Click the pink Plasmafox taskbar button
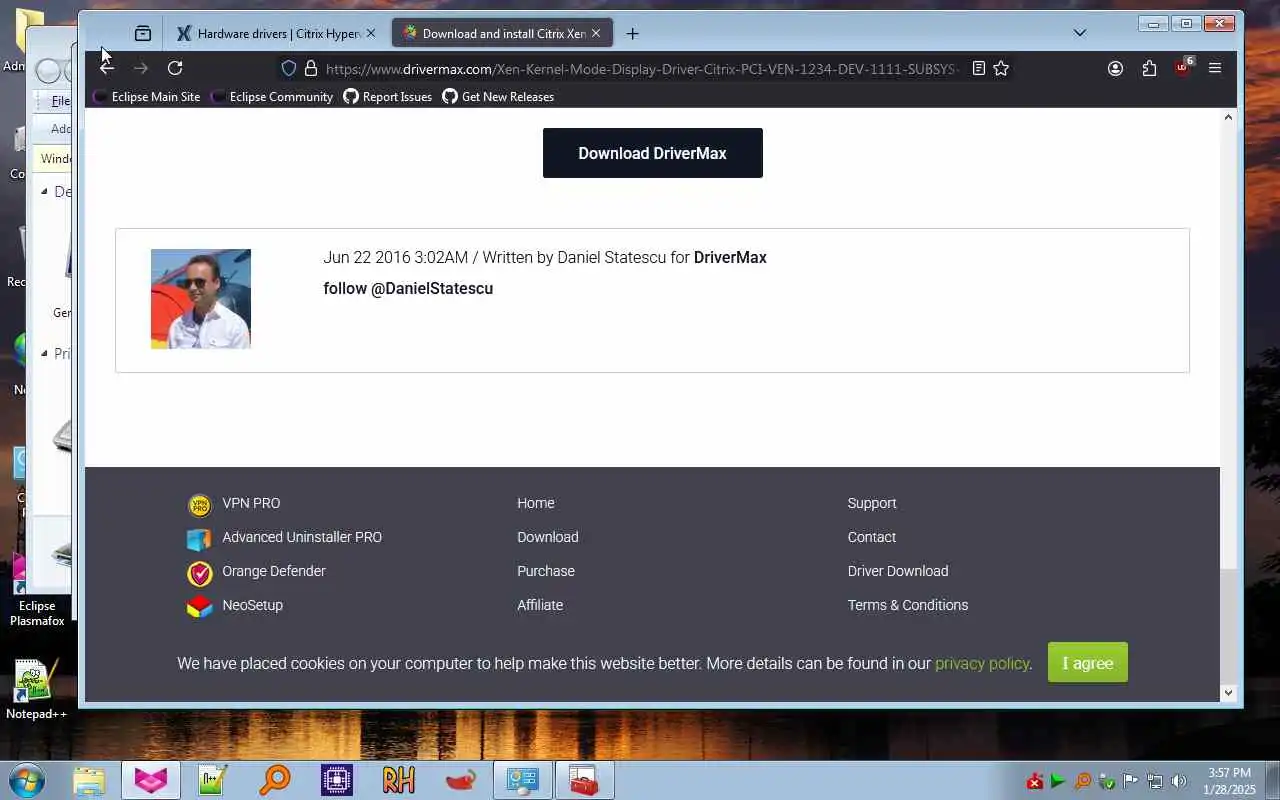Viewport: 1280px width, 800px height. click(x=151, y=780)
